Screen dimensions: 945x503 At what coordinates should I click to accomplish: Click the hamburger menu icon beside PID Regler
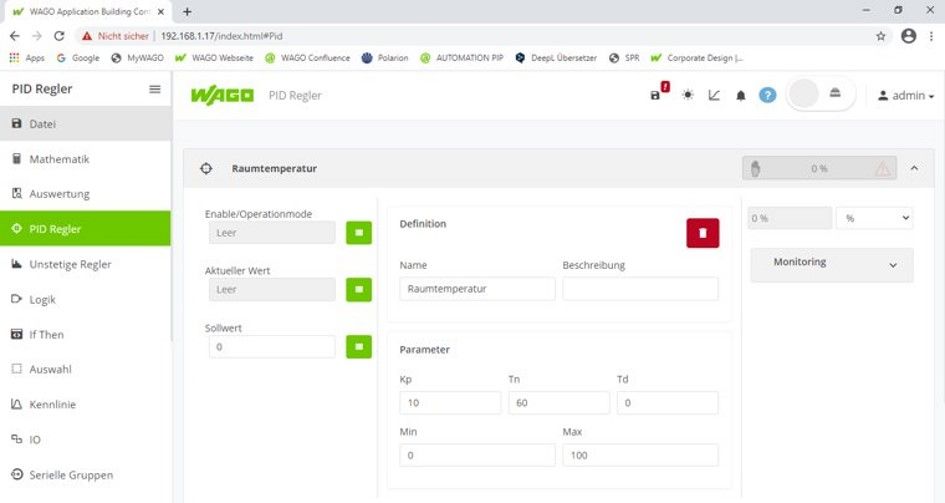pos(155,89)
